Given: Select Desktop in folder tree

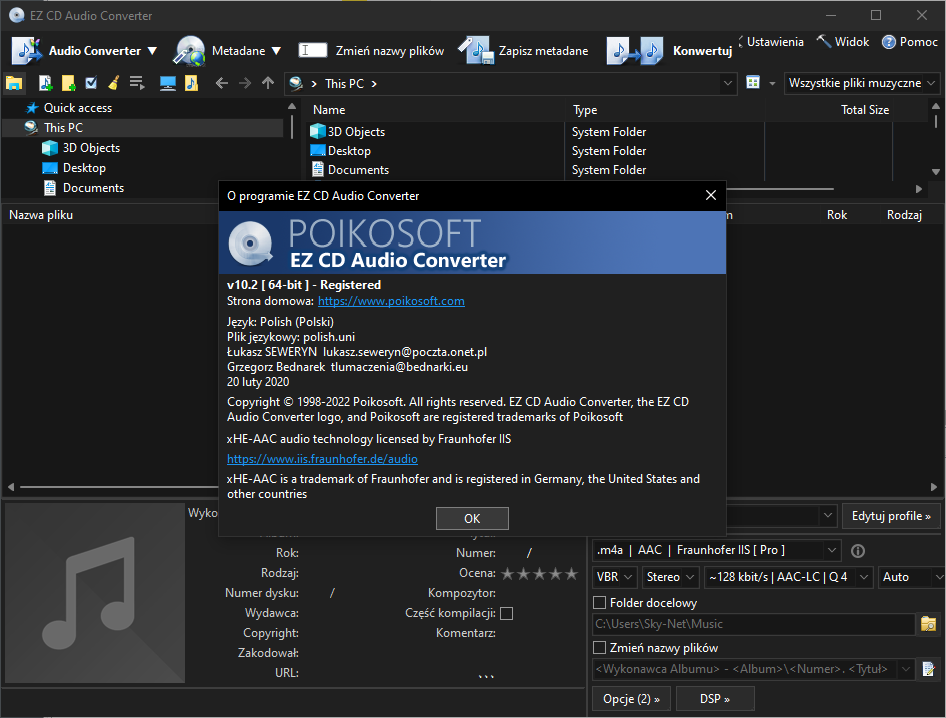Looking at the screenshot, I should pyautogui.click(x=84, y=168).
